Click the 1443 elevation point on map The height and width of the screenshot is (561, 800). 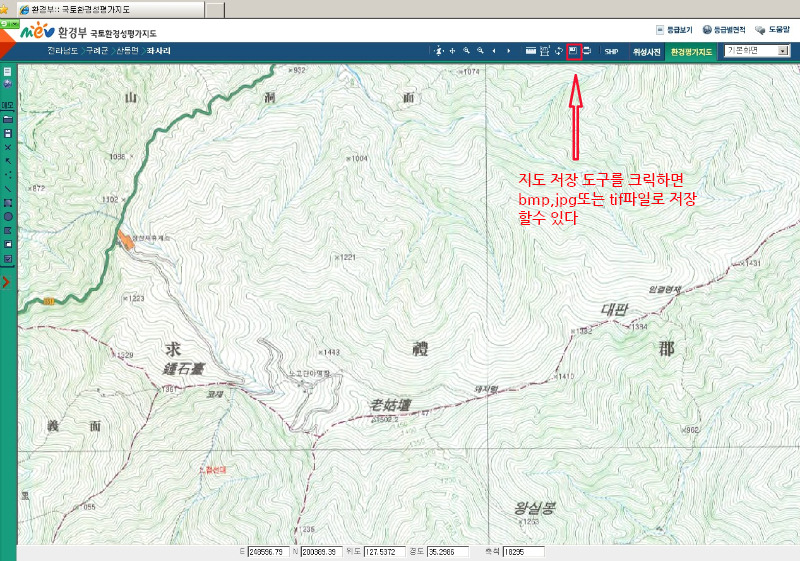[329, 352]
